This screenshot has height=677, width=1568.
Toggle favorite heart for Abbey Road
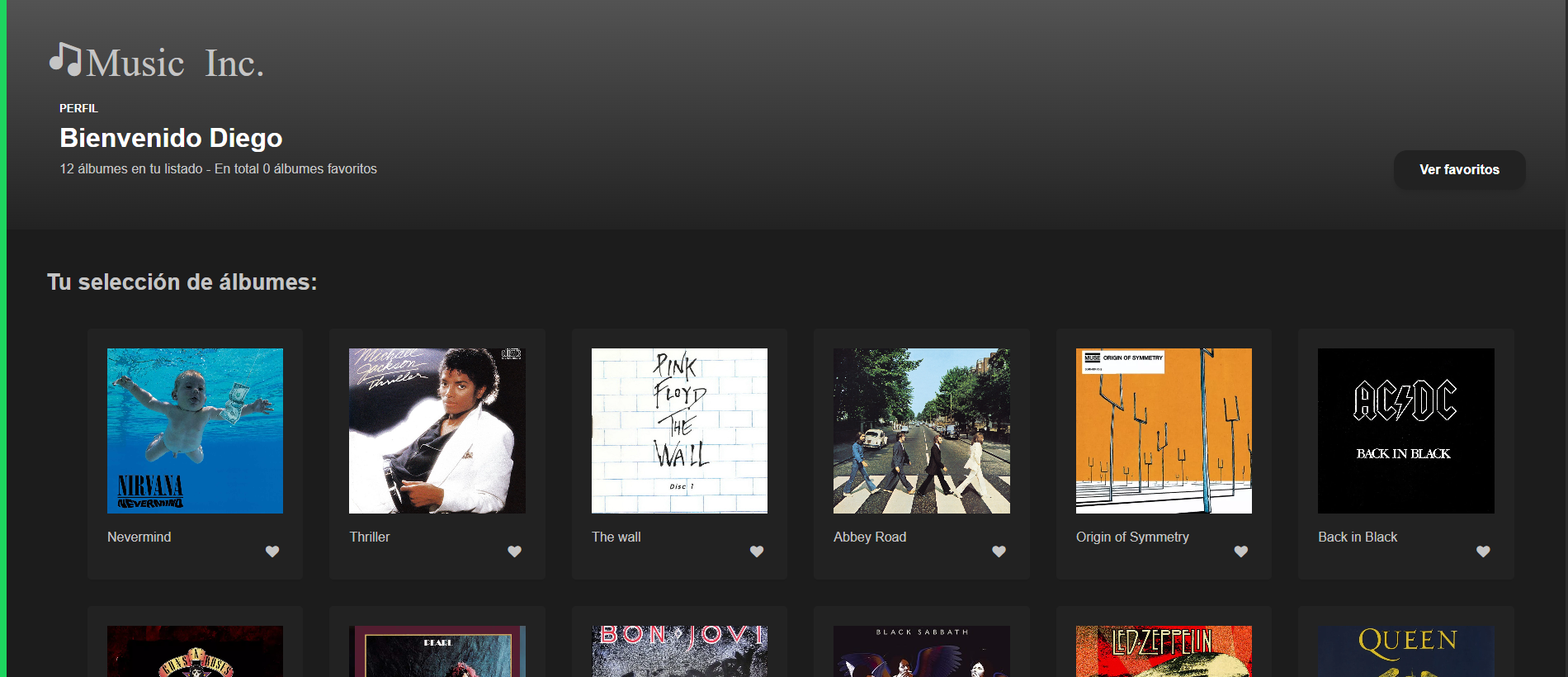[999, 552]
